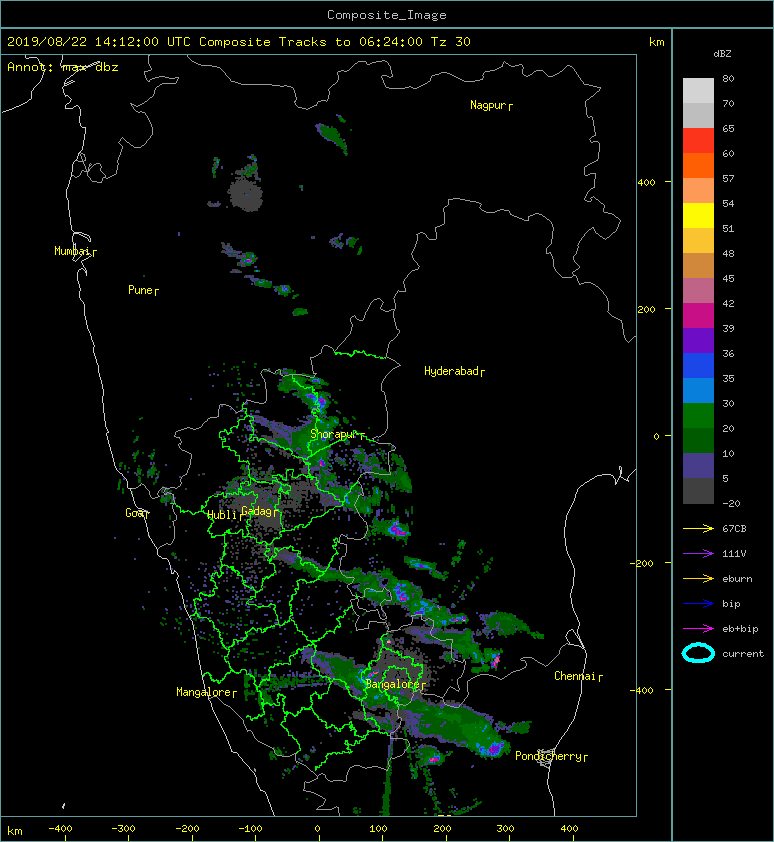Viewport: 774px width, 842px height.
Task: Click the cyan current ellipse icon
Action: pyautogui.click(x=698, y=653)
